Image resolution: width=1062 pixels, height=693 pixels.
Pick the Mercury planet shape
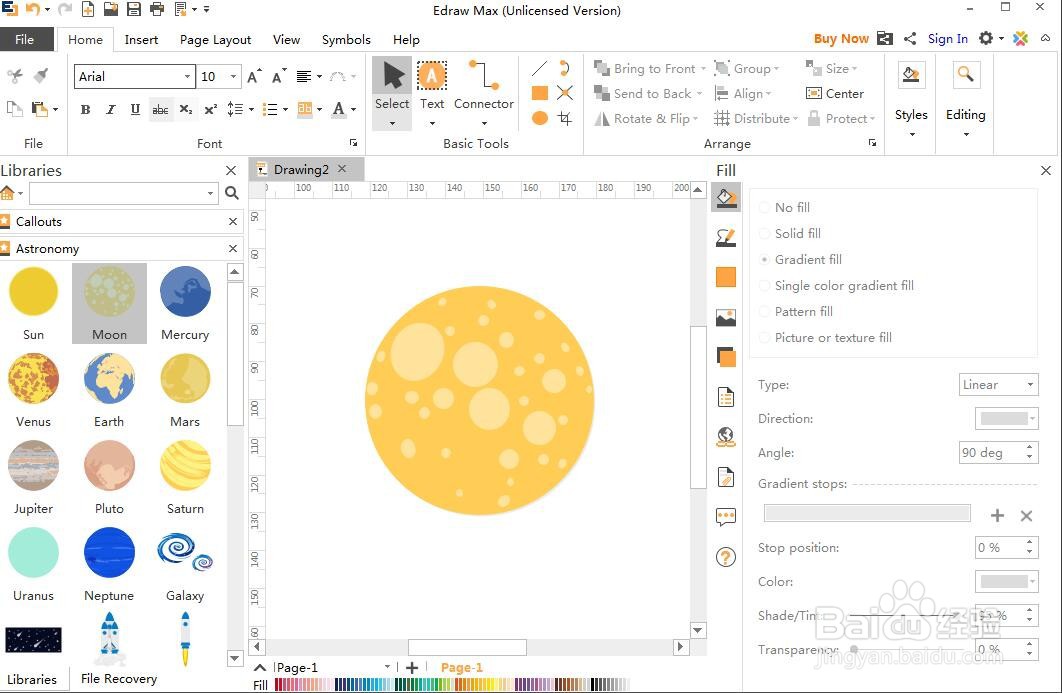(185, 292)
